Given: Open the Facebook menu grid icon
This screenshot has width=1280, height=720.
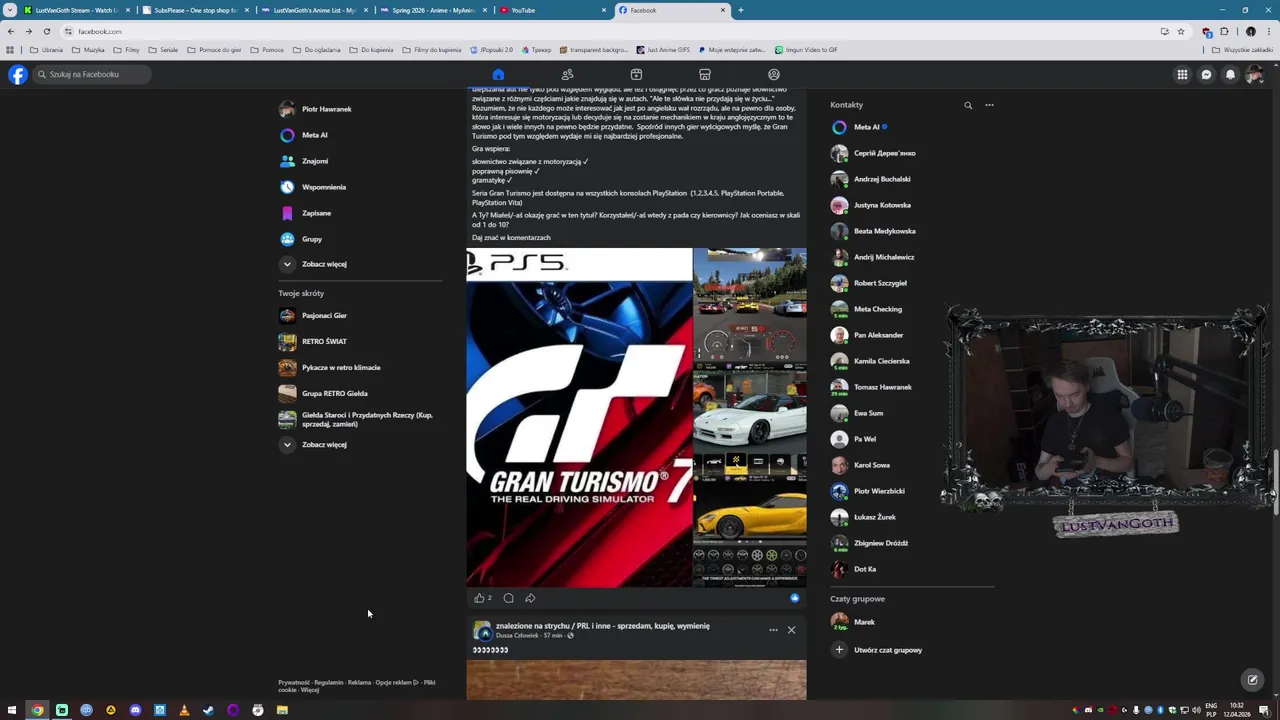Looking at the screenshot, I should click(1182, 74).
